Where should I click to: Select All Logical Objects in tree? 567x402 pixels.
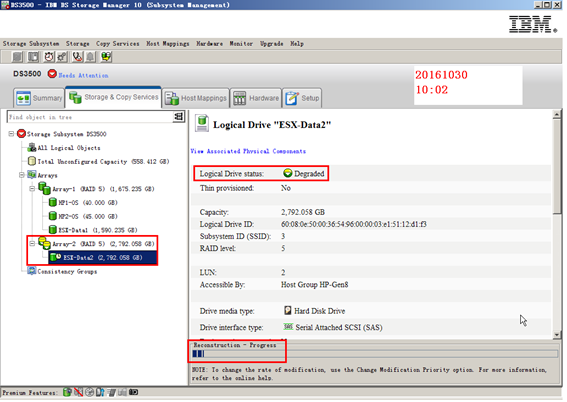click(69, 148)
